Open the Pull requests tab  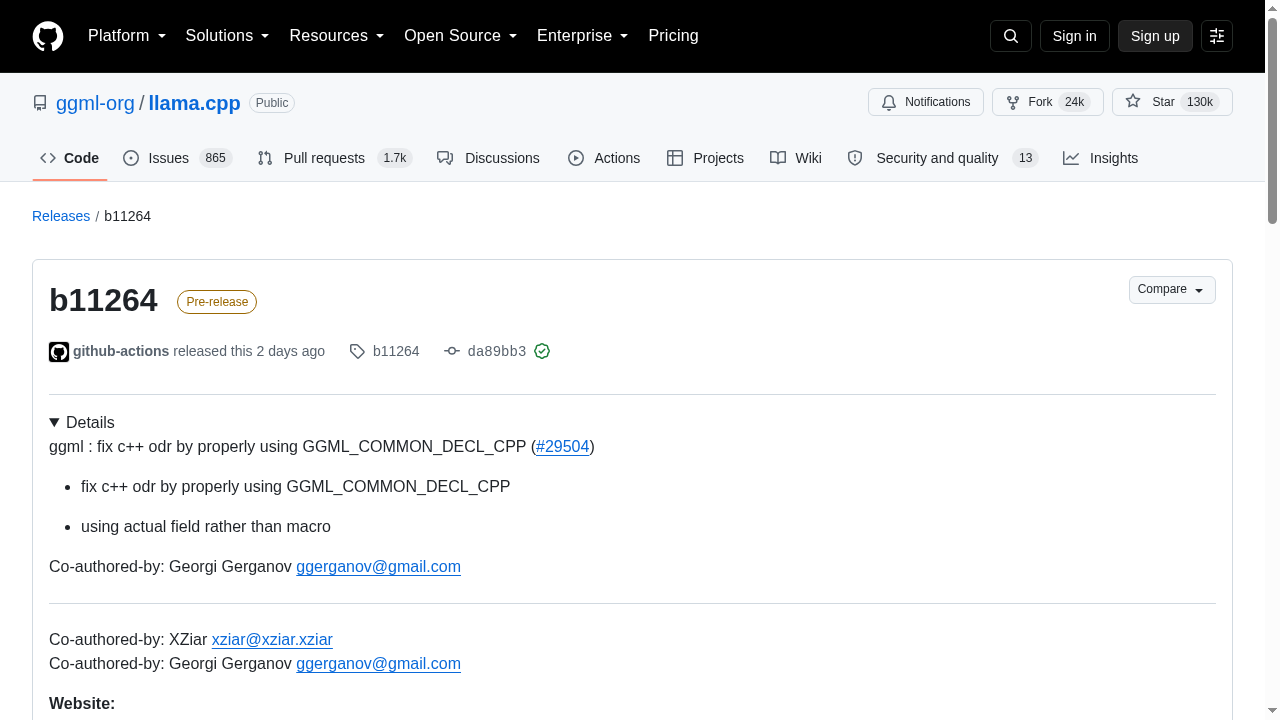click(x=334, y=158)
